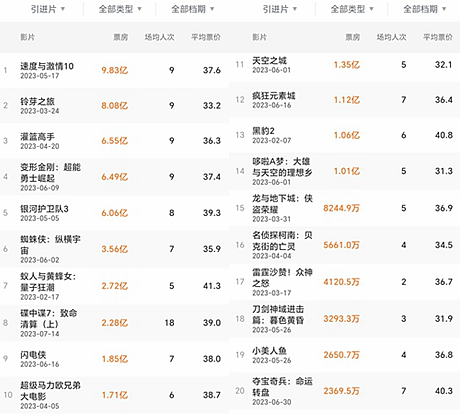
Task: Open the 疯狂元素城 movie entry
Action: coord(274,96)
